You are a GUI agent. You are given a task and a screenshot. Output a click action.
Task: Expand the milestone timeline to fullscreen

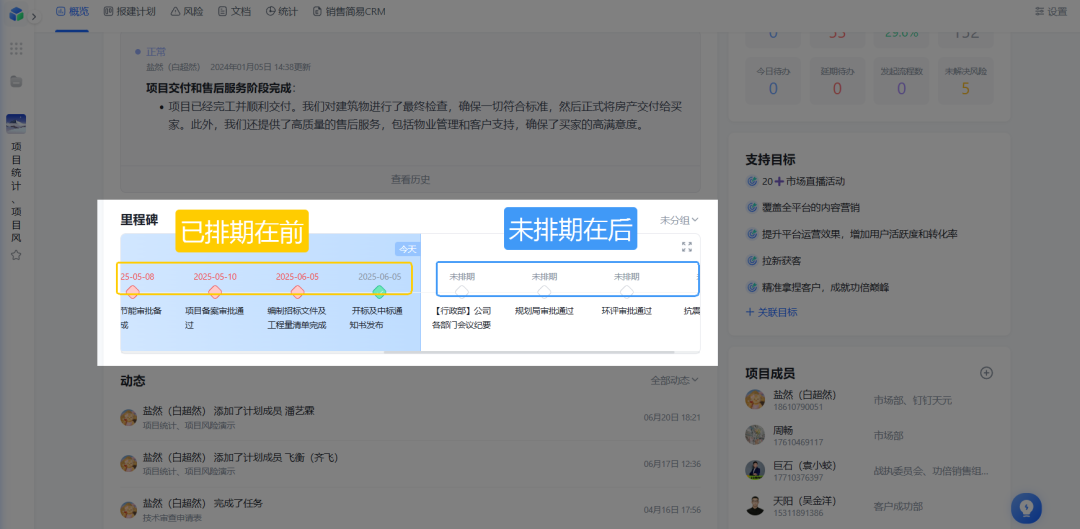(686, 246)
